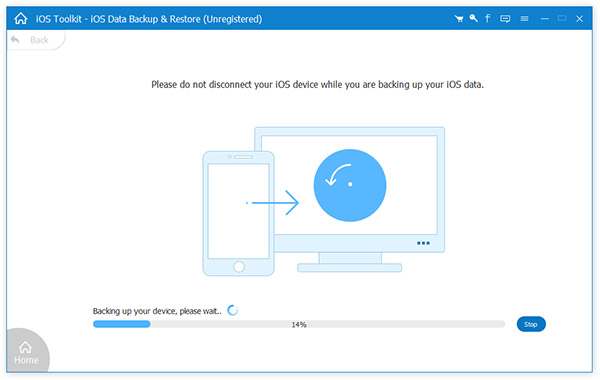Stop the backup process
The height and width of the screenshot is (380, 600).
(x=531, y=324)
